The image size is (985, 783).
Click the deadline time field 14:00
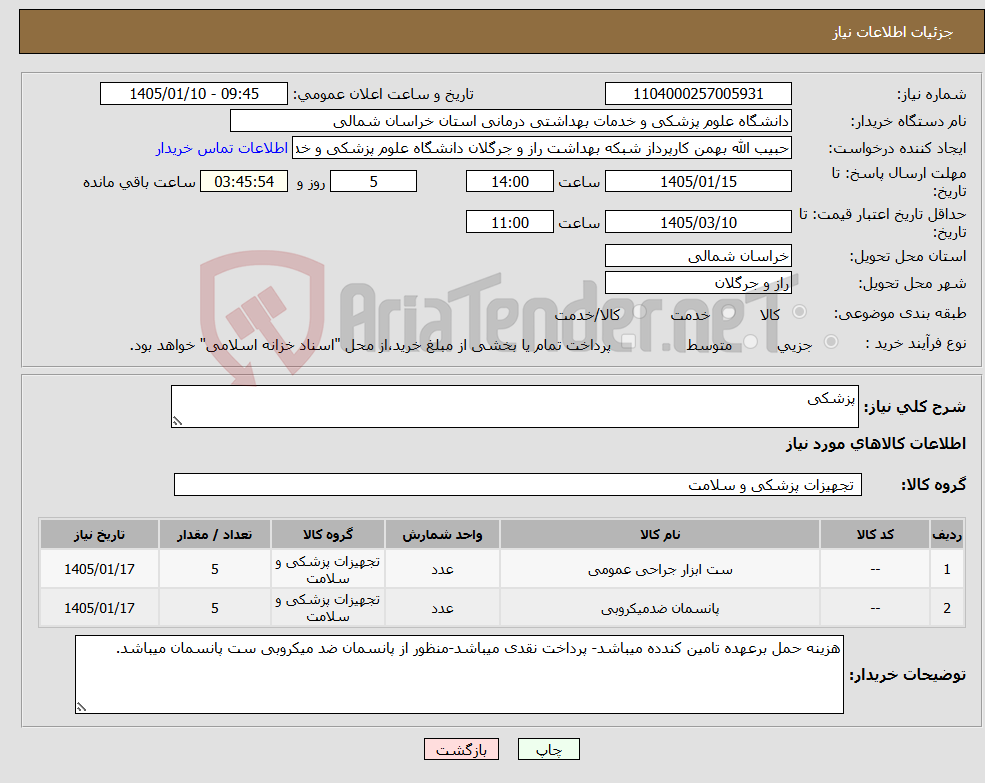[509, 182]
